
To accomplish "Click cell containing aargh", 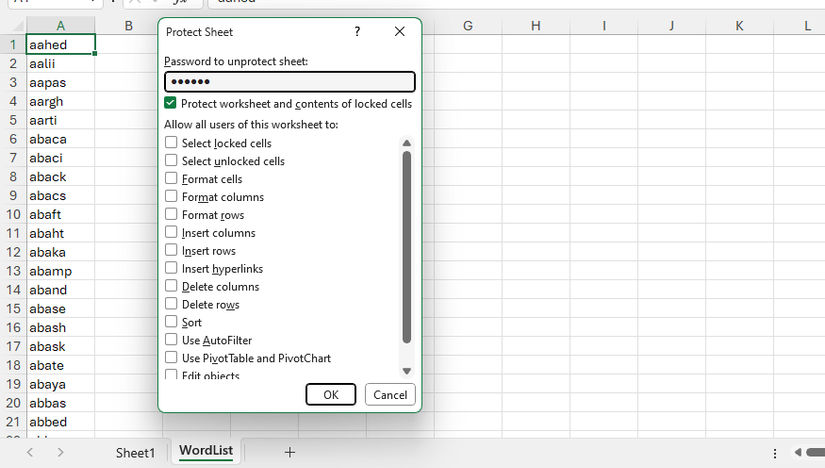I will click(61, 101).
